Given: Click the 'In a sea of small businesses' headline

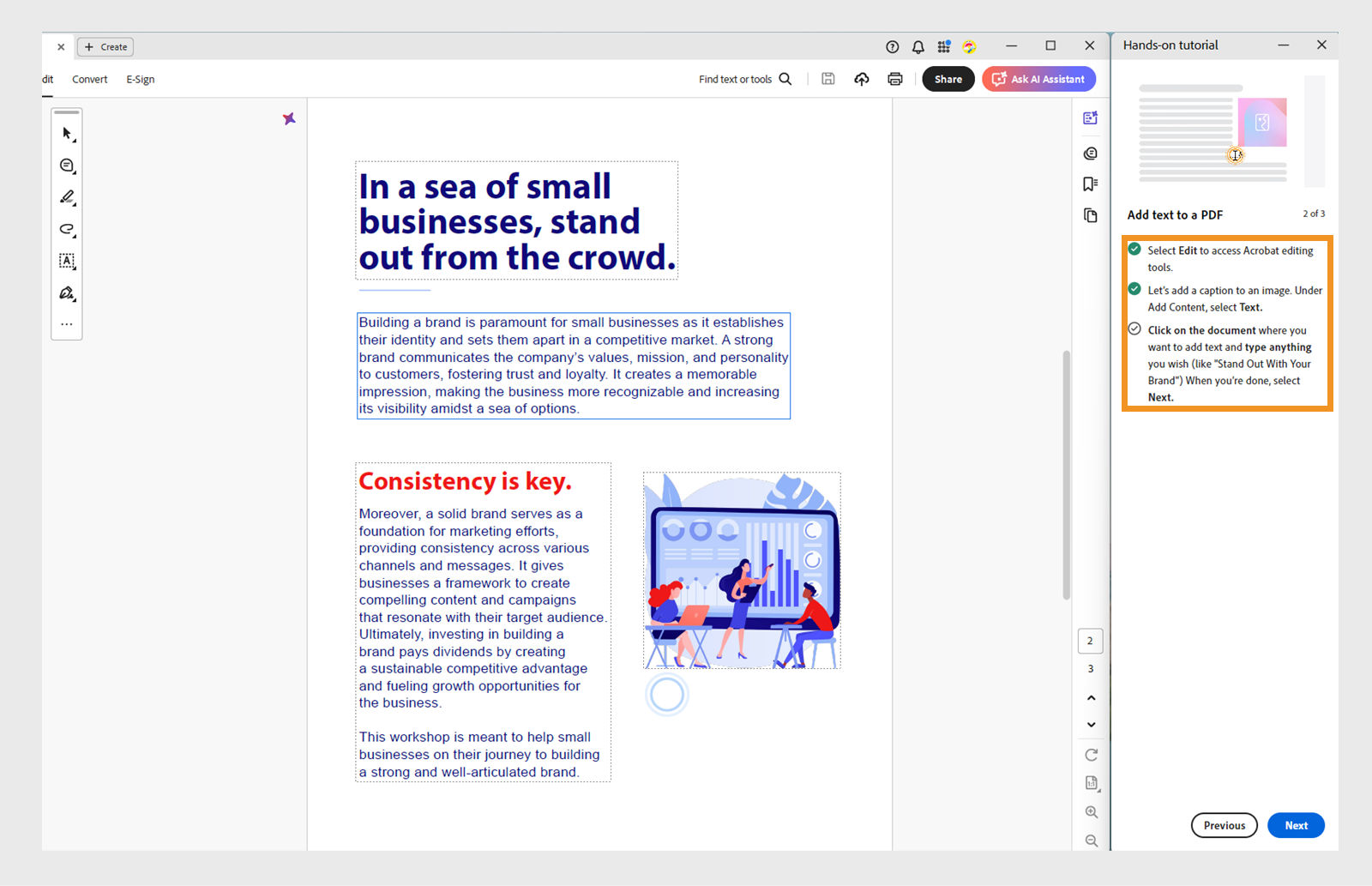Looking at the screenshot, I should (x=517, y=221).
